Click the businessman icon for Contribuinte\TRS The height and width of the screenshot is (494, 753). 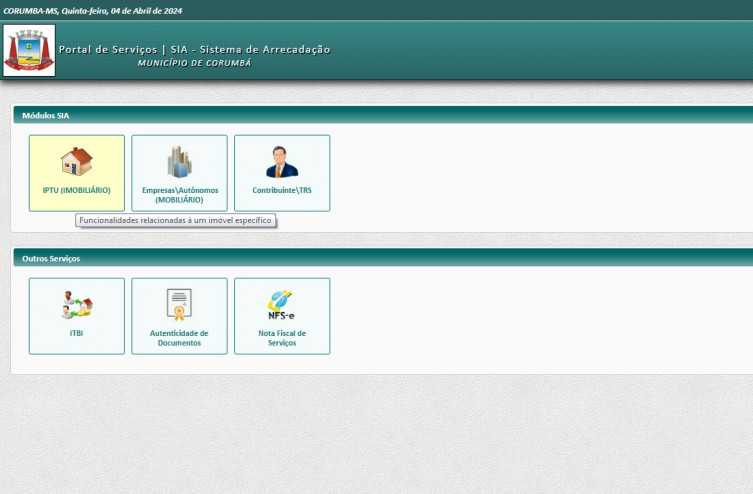tap(282, 161)
